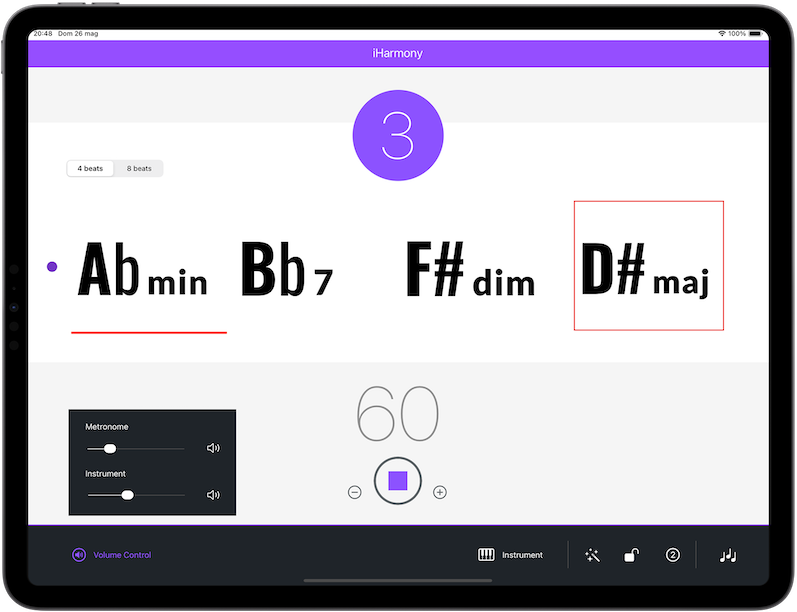797x612 pixels.
Task: Select the F# dim chord
Action: point(471,269)
